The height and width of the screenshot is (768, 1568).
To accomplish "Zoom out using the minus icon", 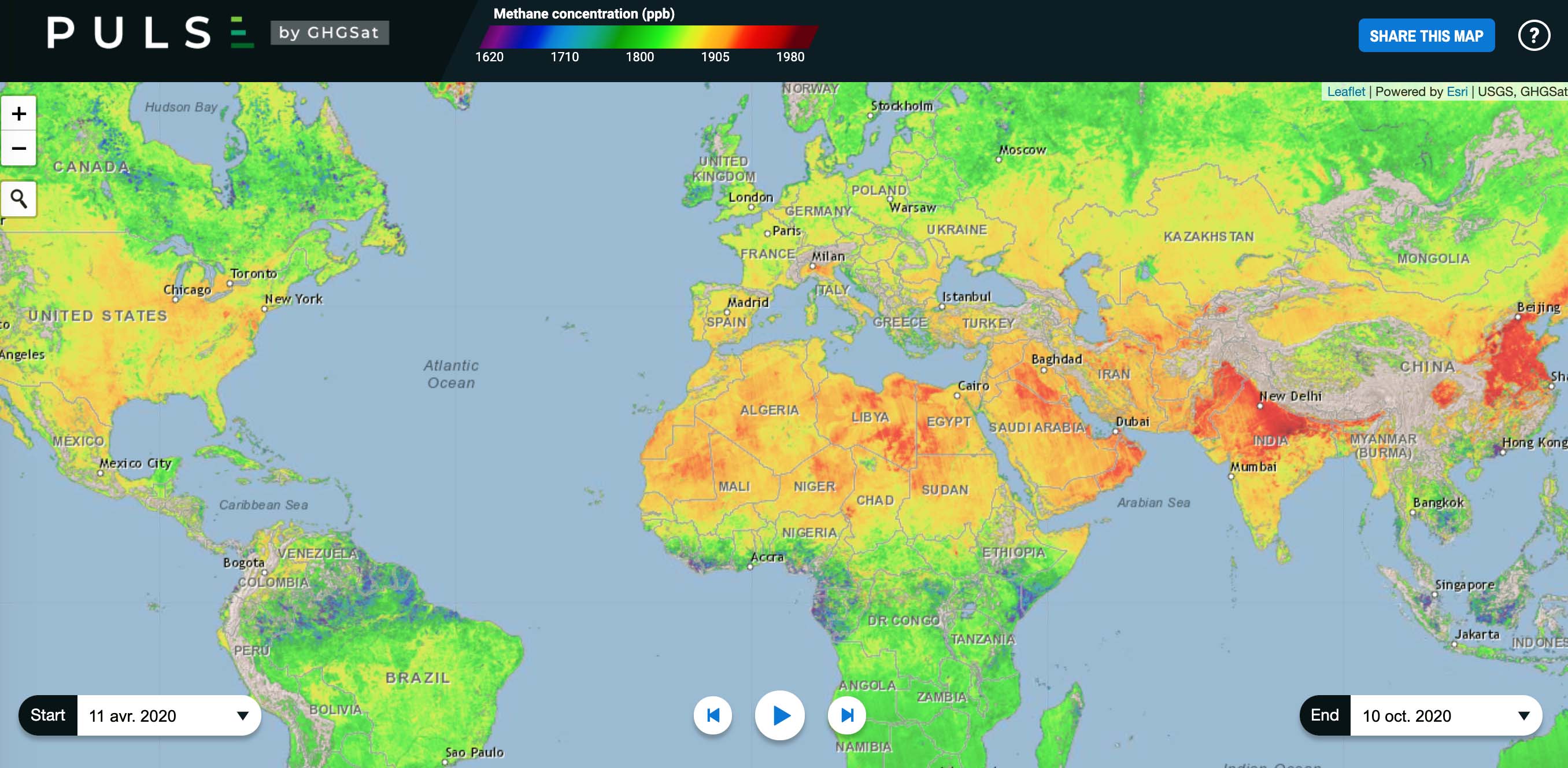I will pos(19,148).
